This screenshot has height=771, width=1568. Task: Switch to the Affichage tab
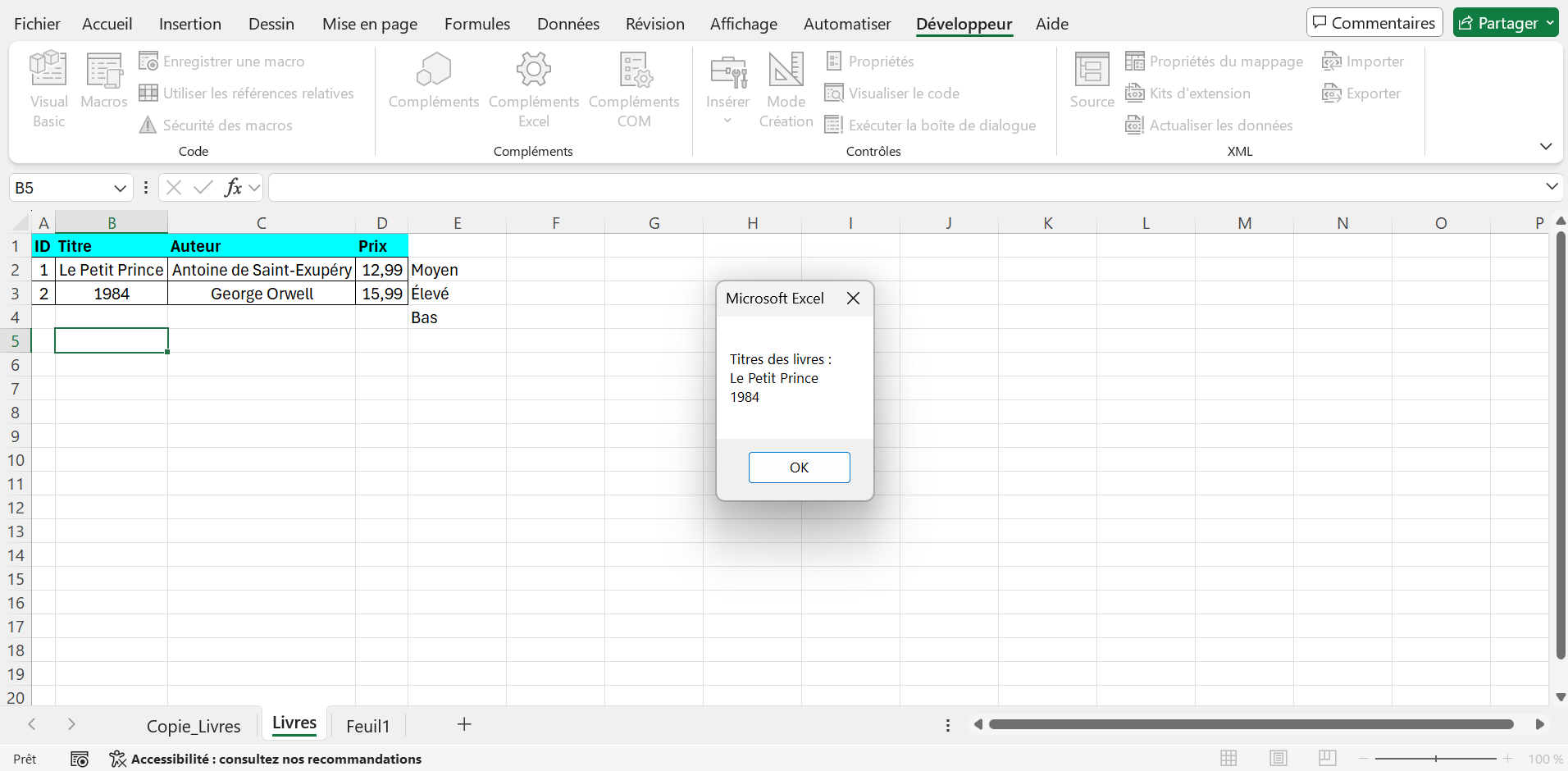(x=743, y=24)
